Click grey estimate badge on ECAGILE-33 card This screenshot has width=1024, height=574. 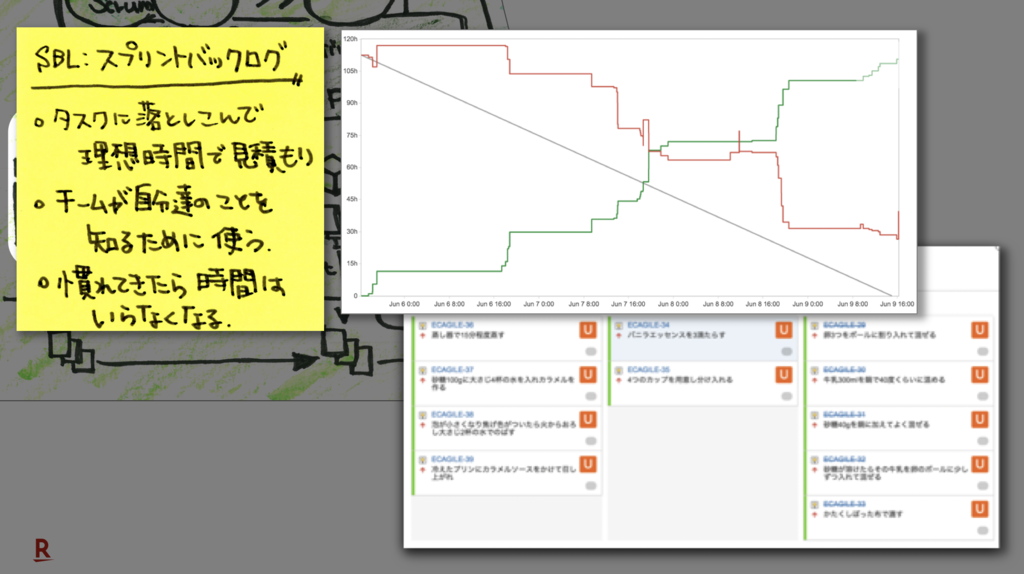982,531
